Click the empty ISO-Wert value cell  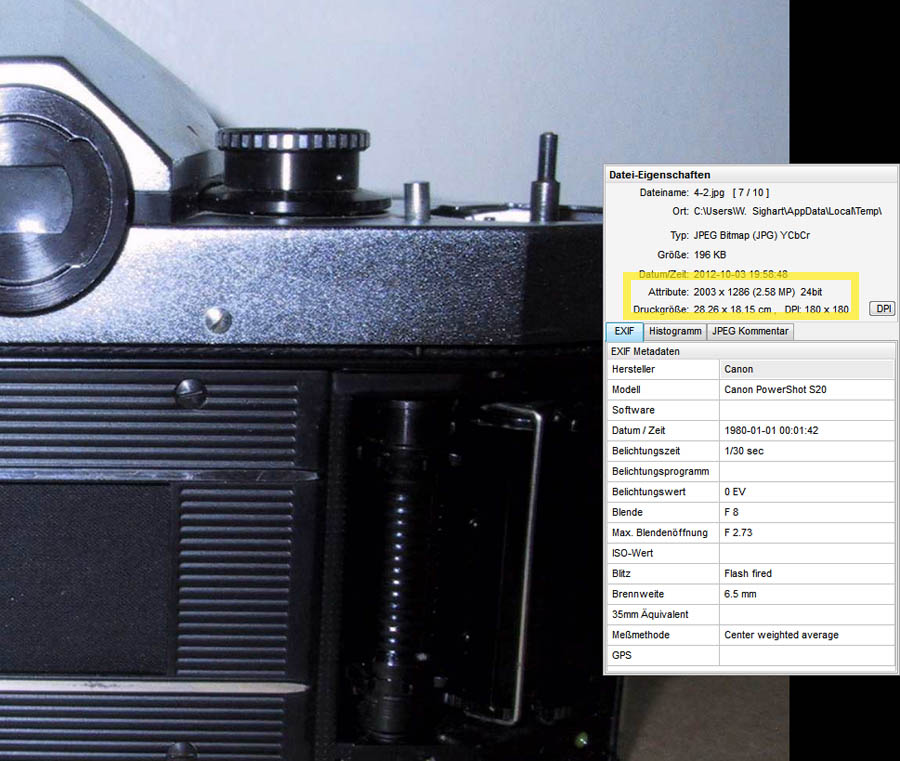pos(805,553)
